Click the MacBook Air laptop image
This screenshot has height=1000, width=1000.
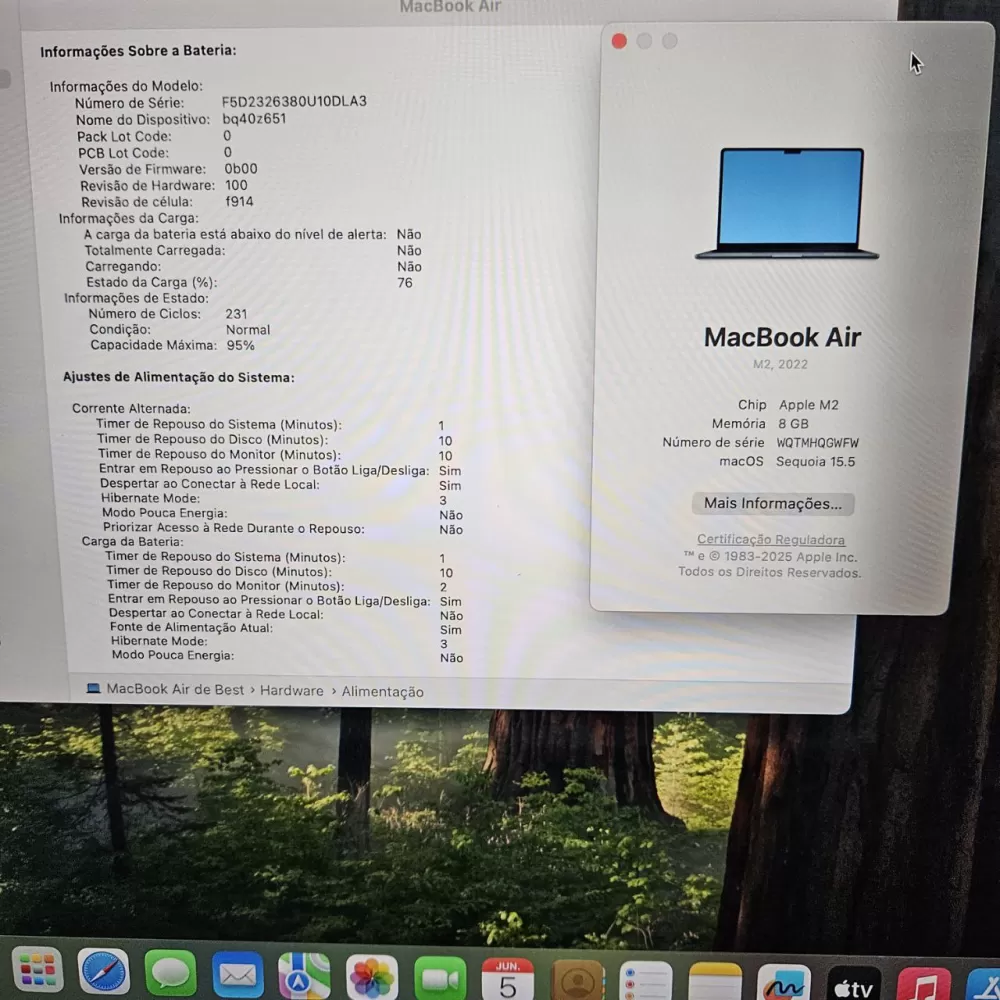pyautogui.click(x=788, y=203)
